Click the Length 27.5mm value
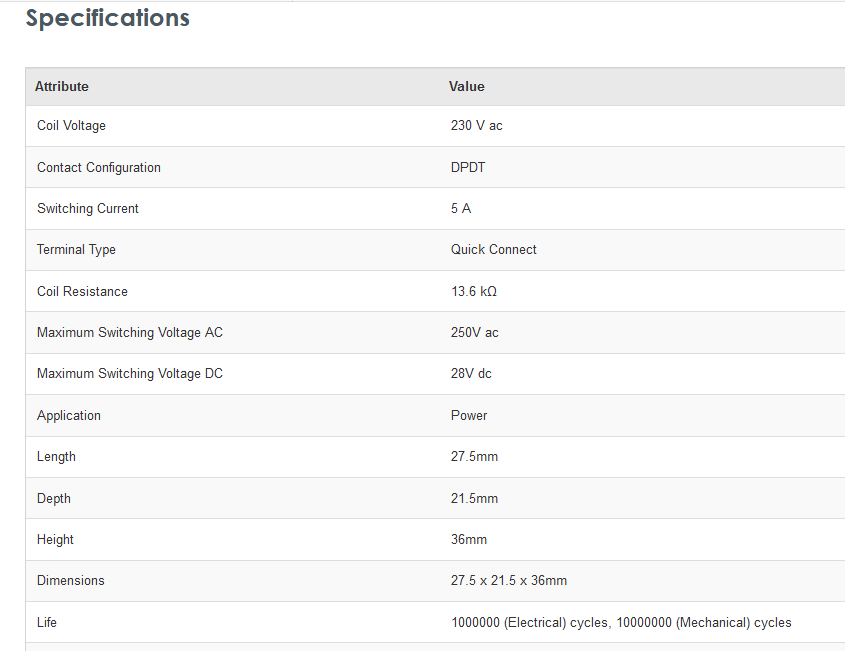This screenshot has width=845, height=651. [x=474, y=456]
